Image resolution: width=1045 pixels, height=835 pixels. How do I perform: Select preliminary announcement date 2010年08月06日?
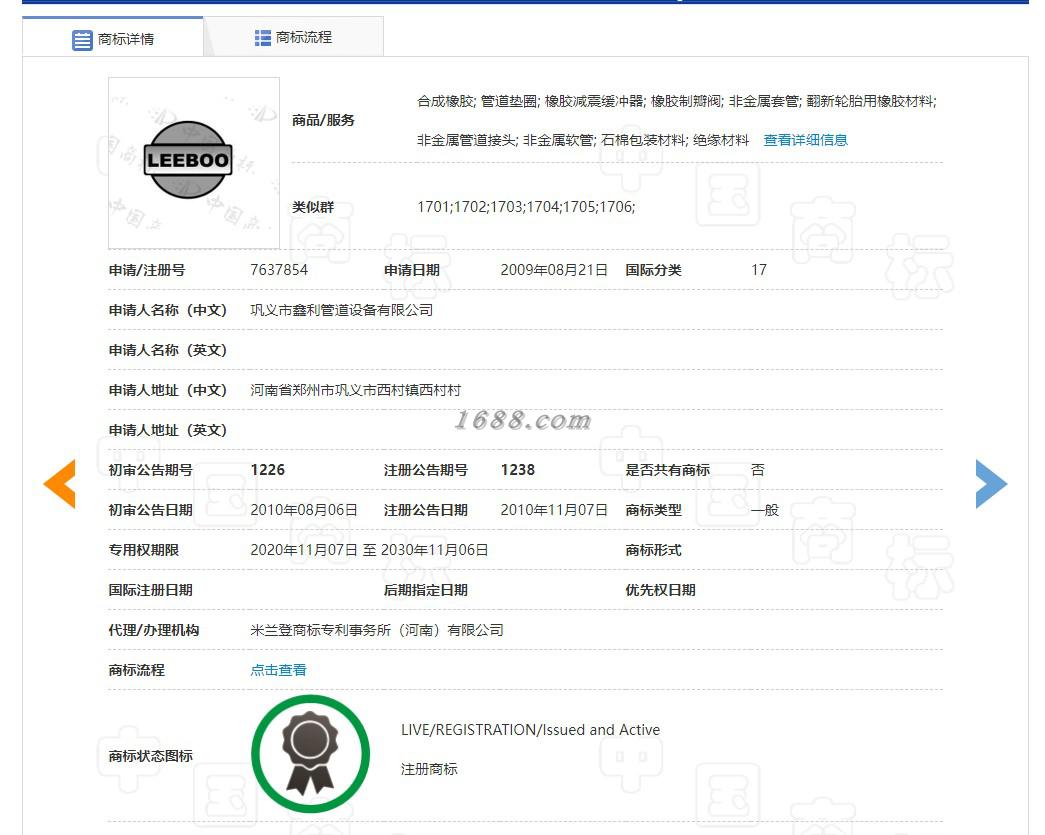click(x=304, y=510)
